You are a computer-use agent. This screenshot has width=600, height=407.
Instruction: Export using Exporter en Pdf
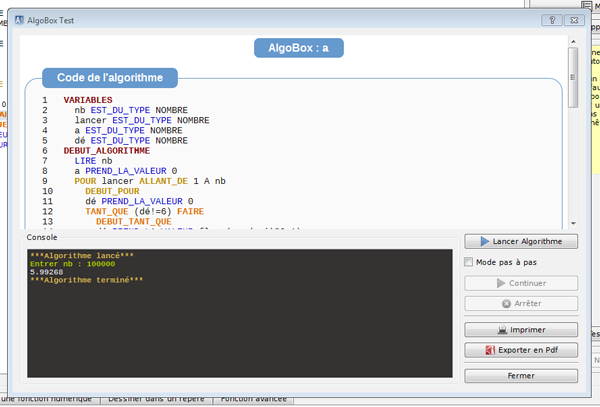521,350
